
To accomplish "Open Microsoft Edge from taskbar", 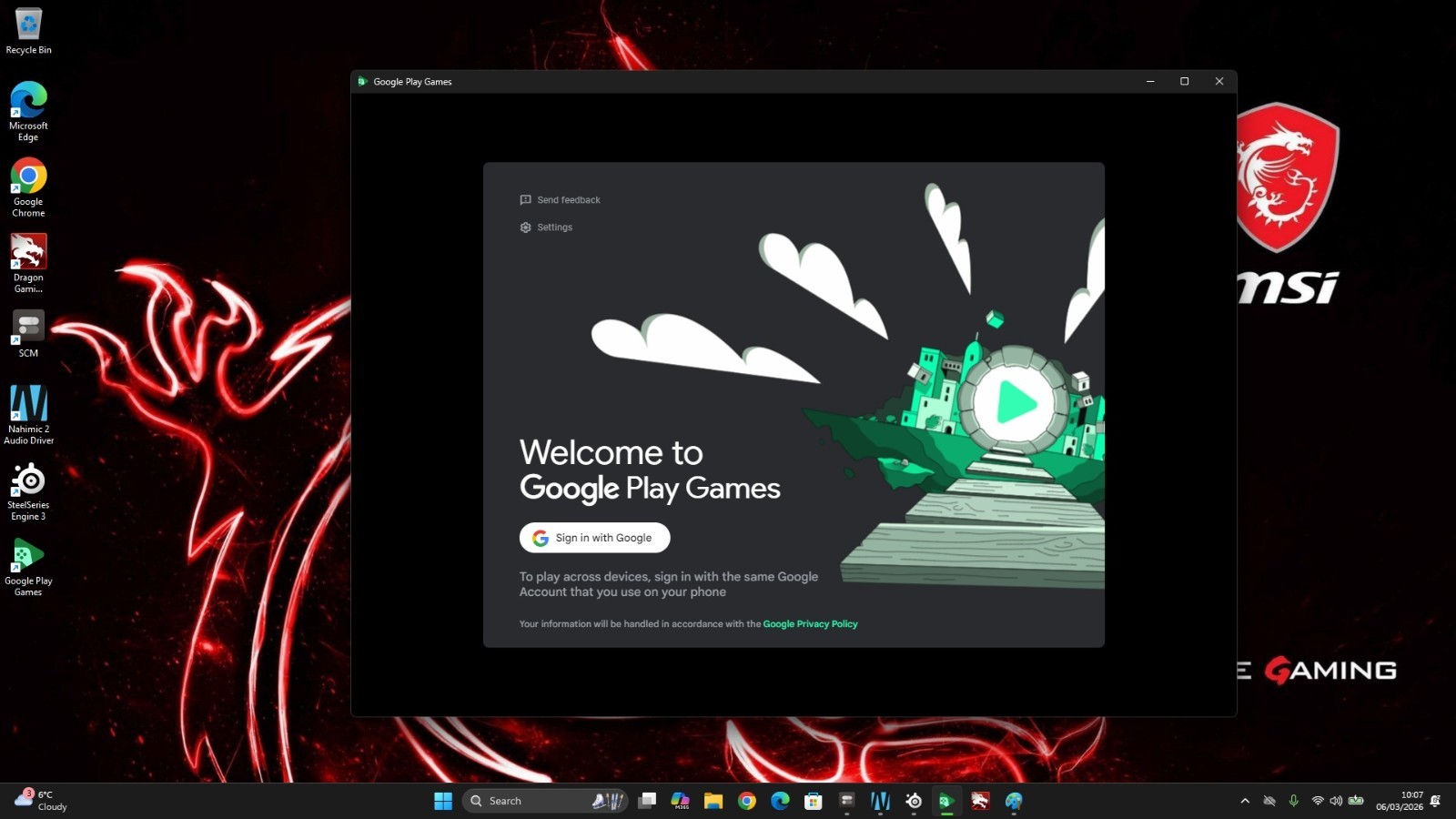I will [x=780, y=801].
